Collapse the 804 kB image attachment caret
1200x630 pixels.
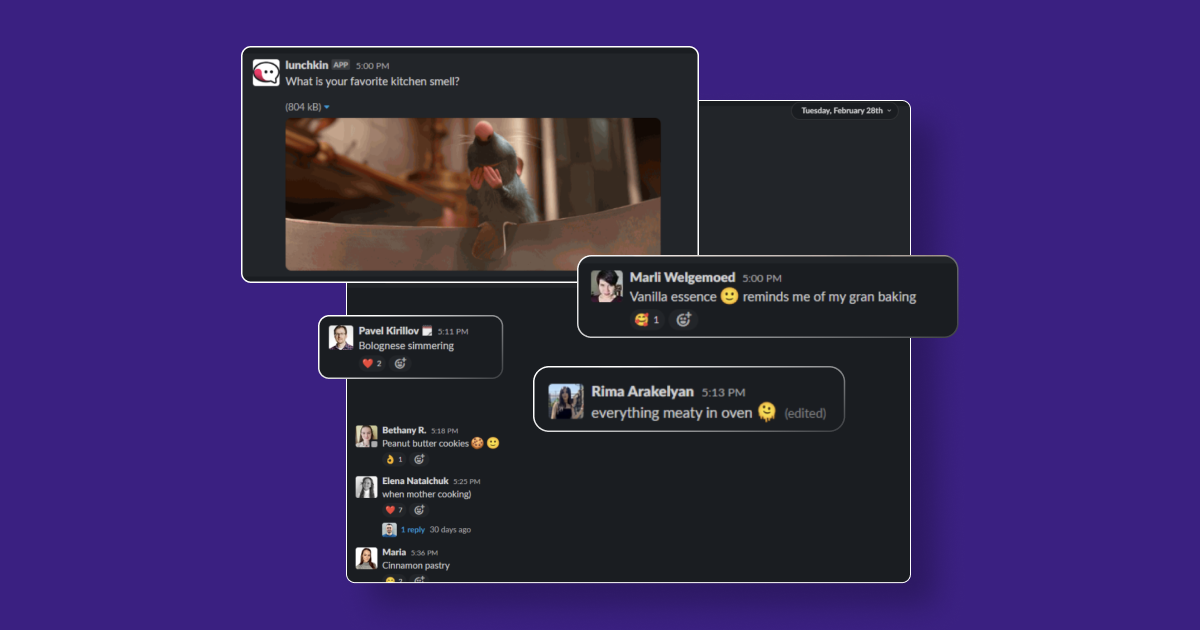tap(327, 107)
